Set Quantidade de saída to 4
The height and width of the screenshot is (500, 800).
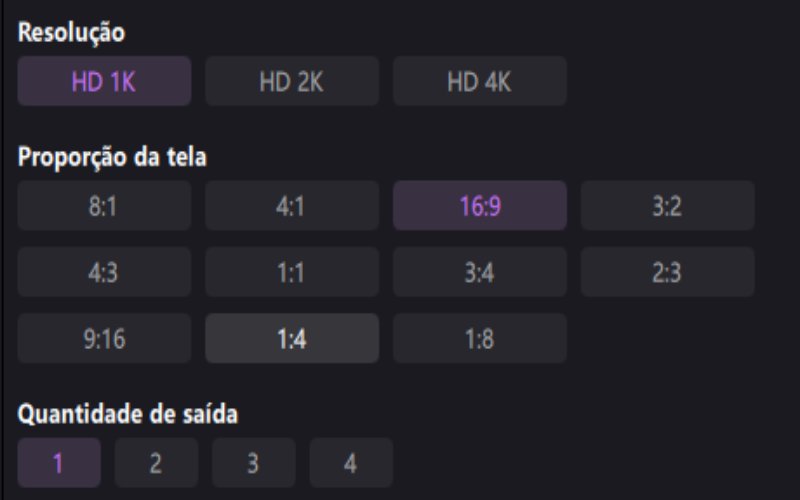pos(350,463)
